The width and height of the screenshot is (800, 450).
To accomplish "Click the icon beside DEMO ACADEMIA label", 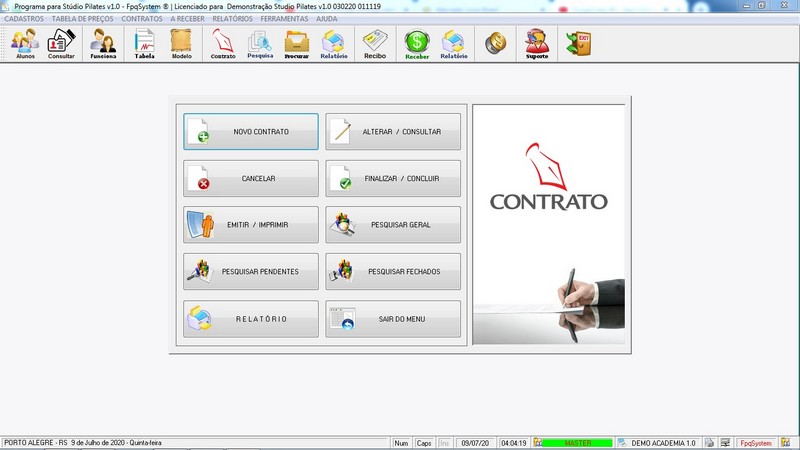I will click(x=622, y=443).
